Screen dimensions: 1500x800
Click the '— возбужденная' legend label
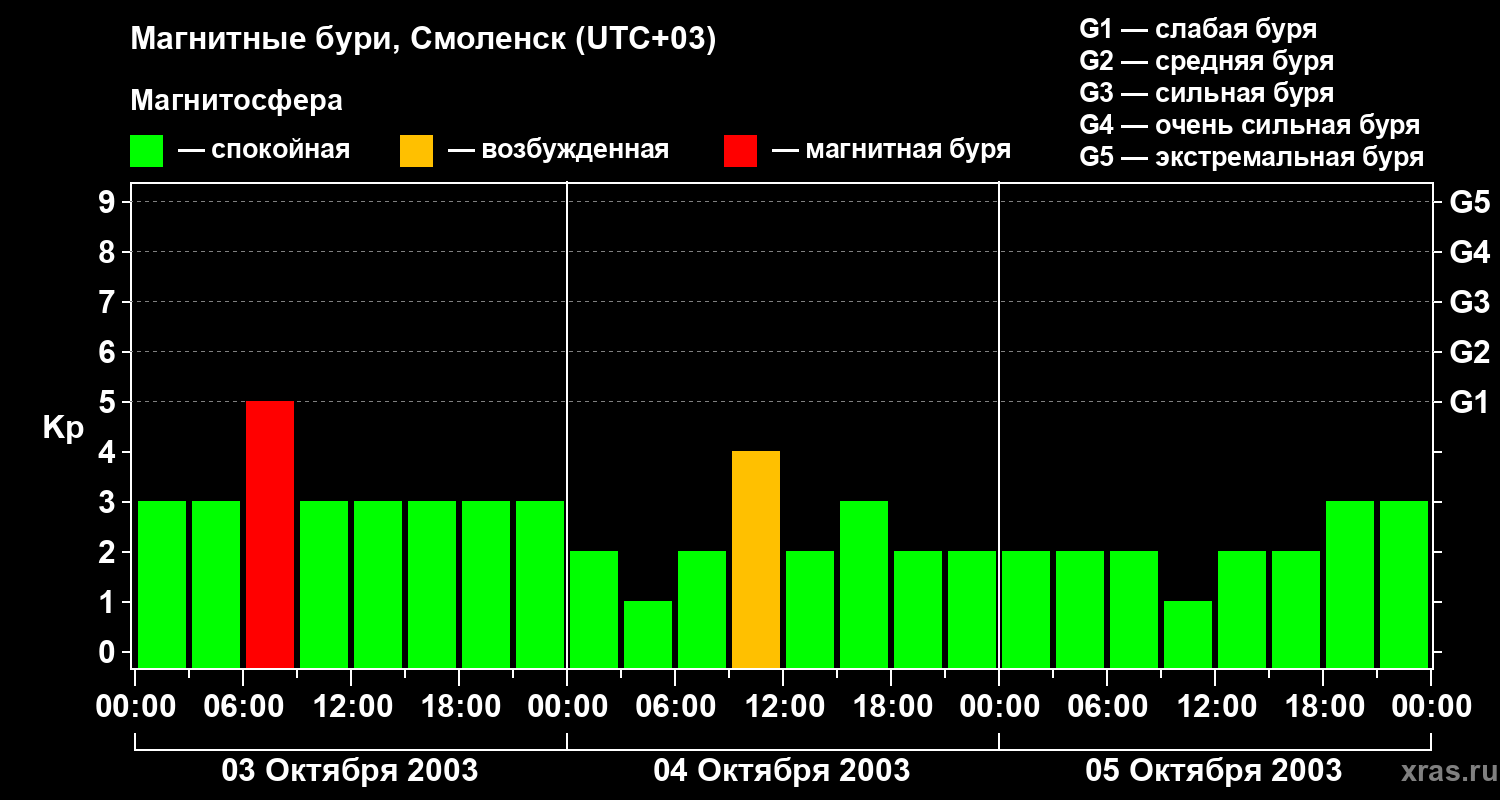(x=558, y=151)
